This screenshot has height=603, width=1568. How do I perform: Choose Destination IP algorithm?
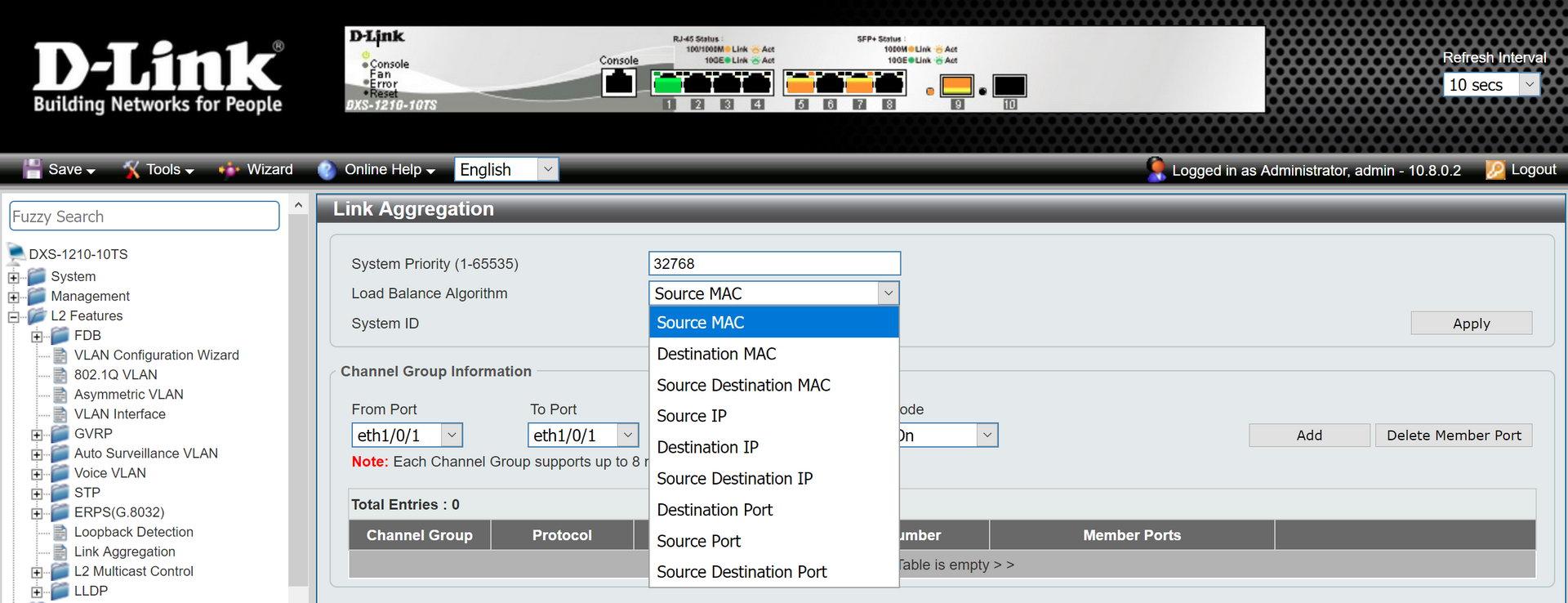point(774,447)
